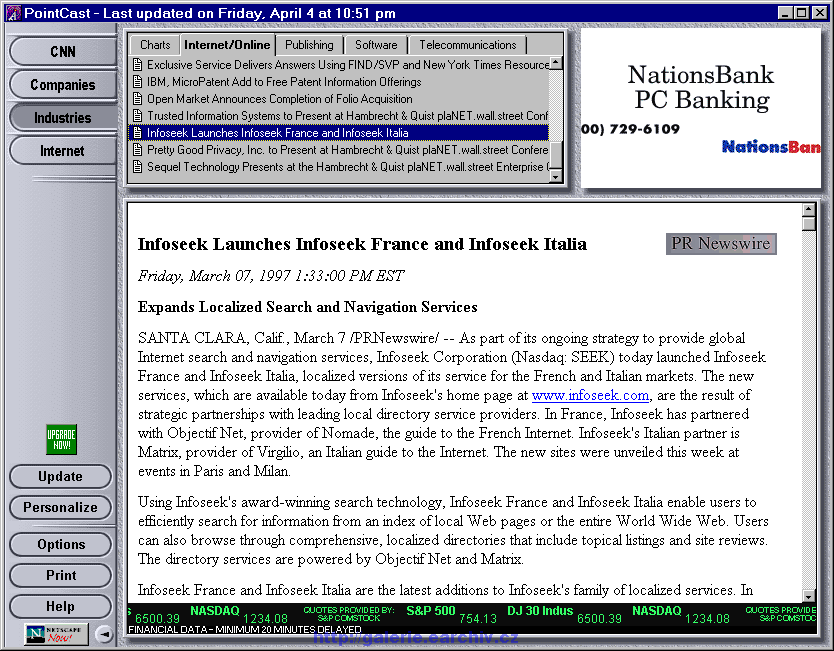The width and height of the screenshot is (834, 651).
Task: Close the PointCast window
Action: (820, 13)
